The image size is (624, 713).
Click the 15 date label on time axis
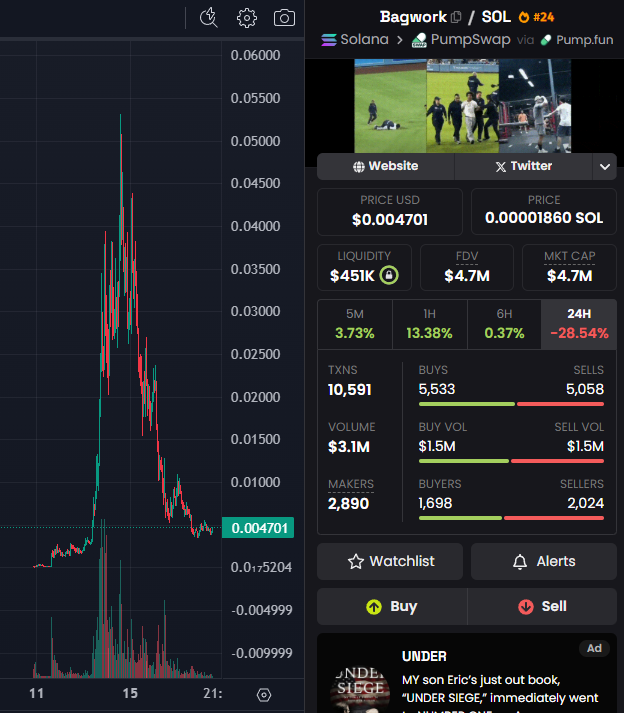point(130,693)
